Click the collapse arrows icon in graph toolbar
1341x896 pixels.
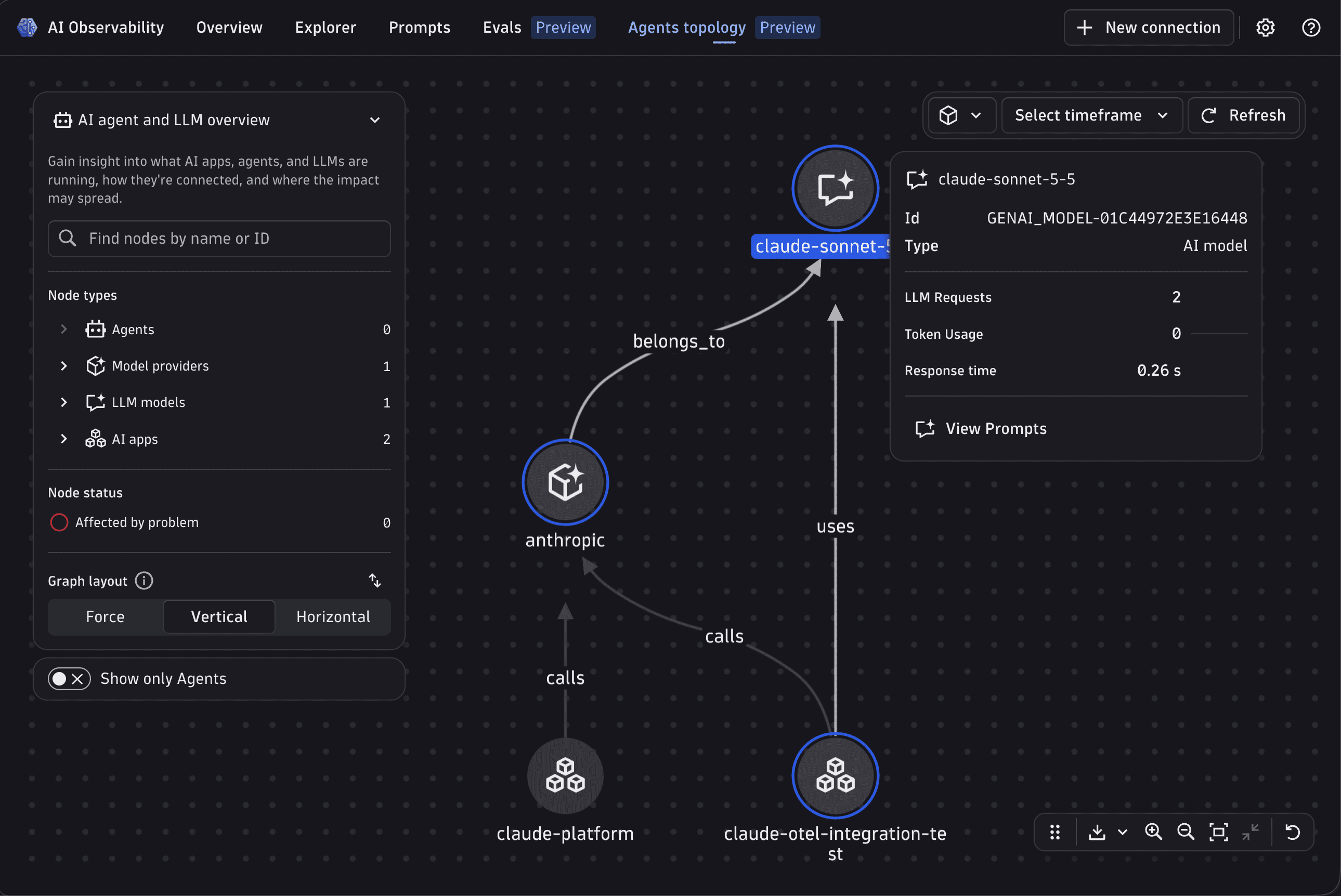click(1251, 832)
